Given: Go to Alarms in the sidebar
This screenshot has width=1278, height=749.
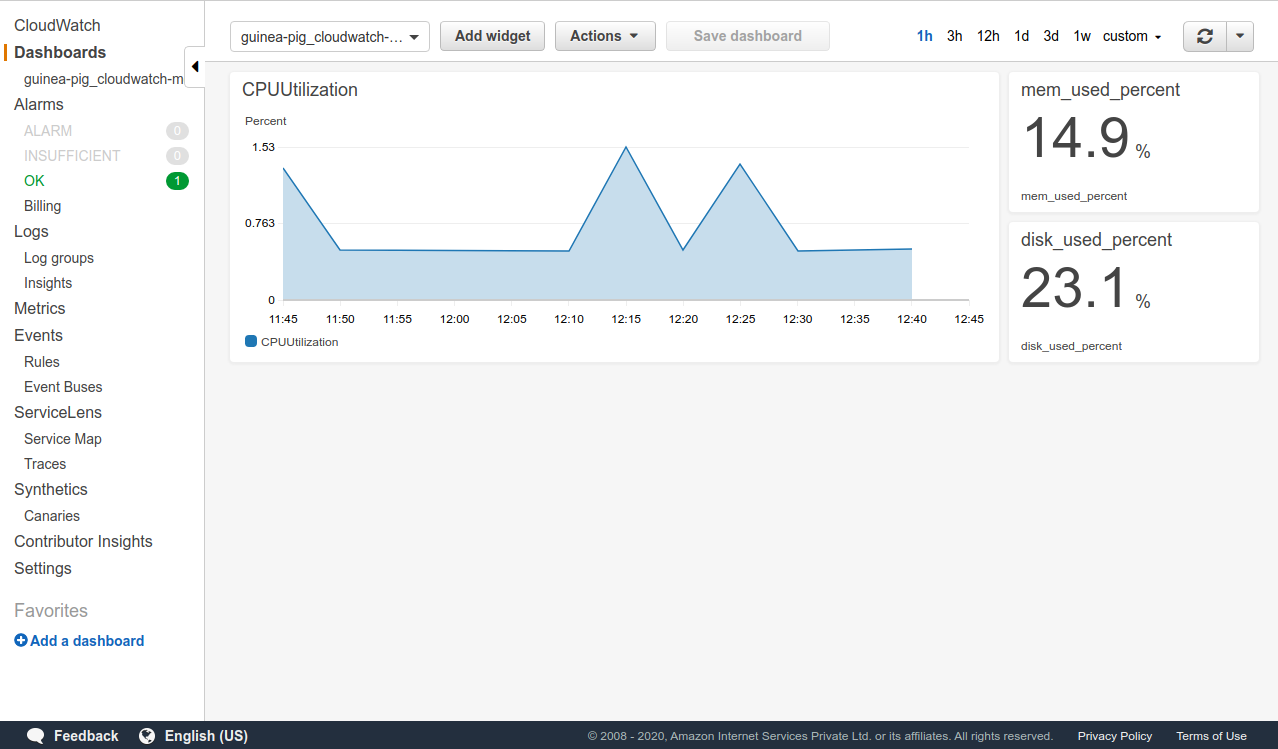Looking at the screenshot, I should coord(39,104).
